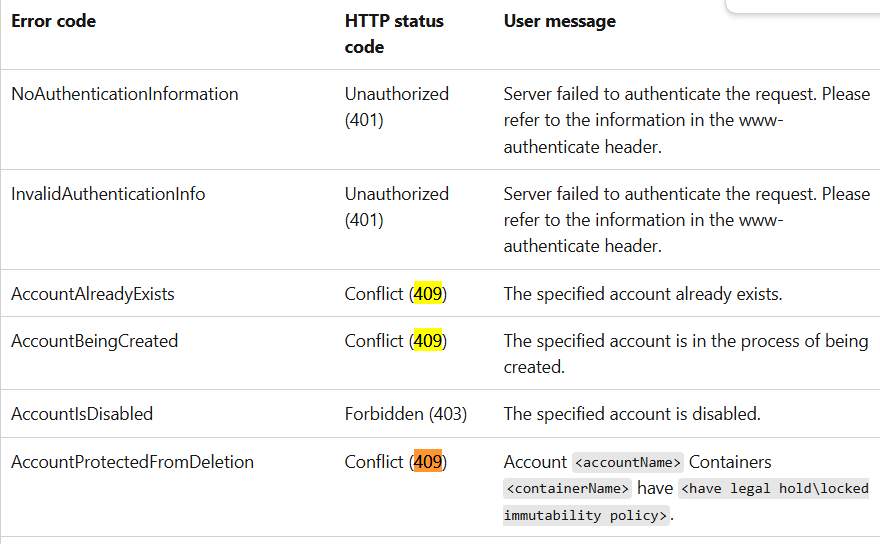The image size is (880, 544).
Task: Click 'The specified account already exists.' message
Action: 643,294
